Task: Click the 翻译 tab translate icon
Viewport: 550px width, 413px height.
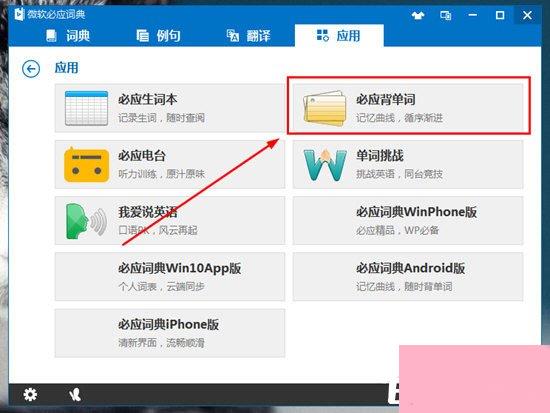Action: 233,36
